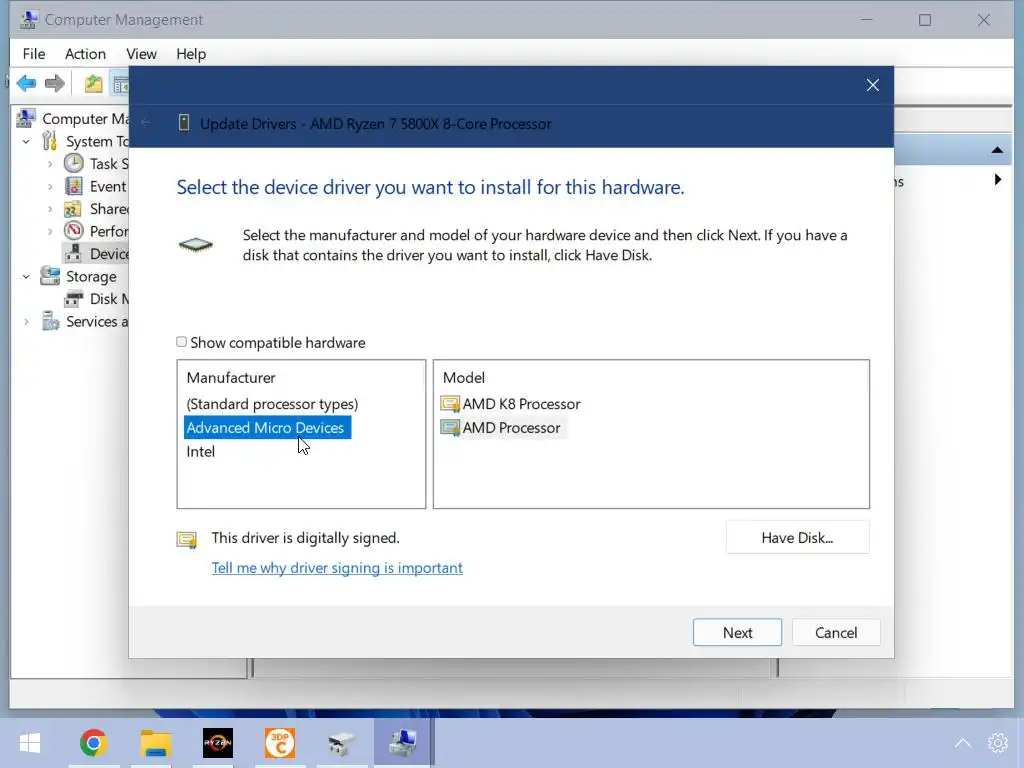
Task: Click the back arrow in Update Drivers dialog
Action: [x=146, y=122]
